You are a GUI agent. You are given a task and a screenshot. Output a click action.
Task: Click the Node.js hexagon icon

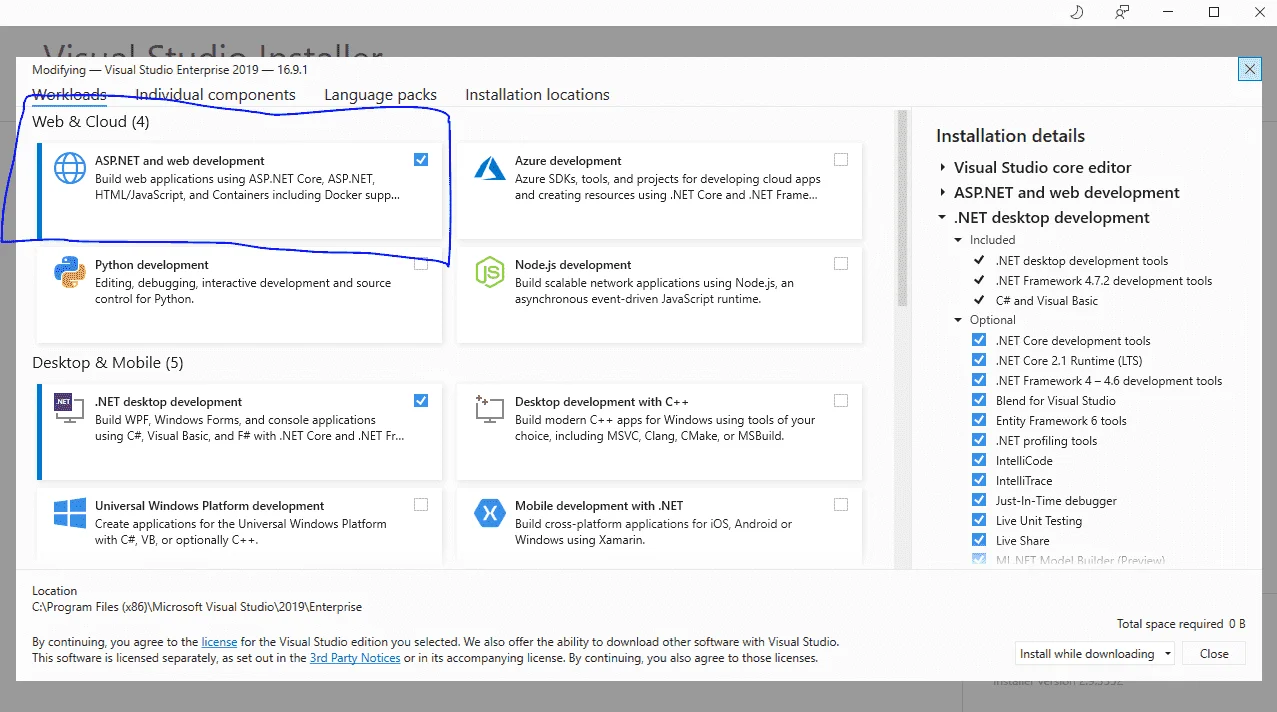tap(490, 272)
